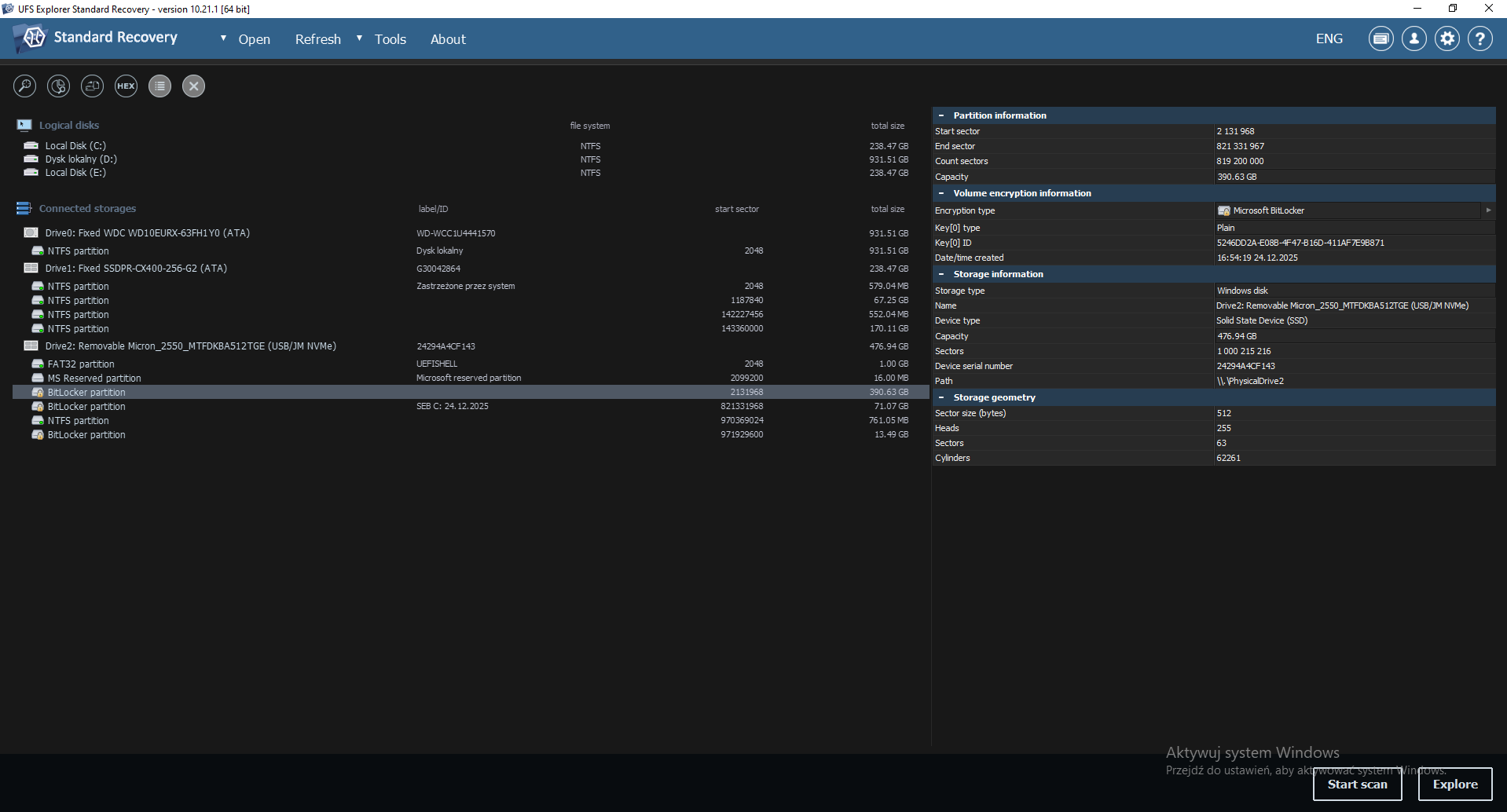The width and height of the screenshot is (1507, 812).
Task: Expand the arrow at Encryption type row end
Action: [x=1488, y=210]
